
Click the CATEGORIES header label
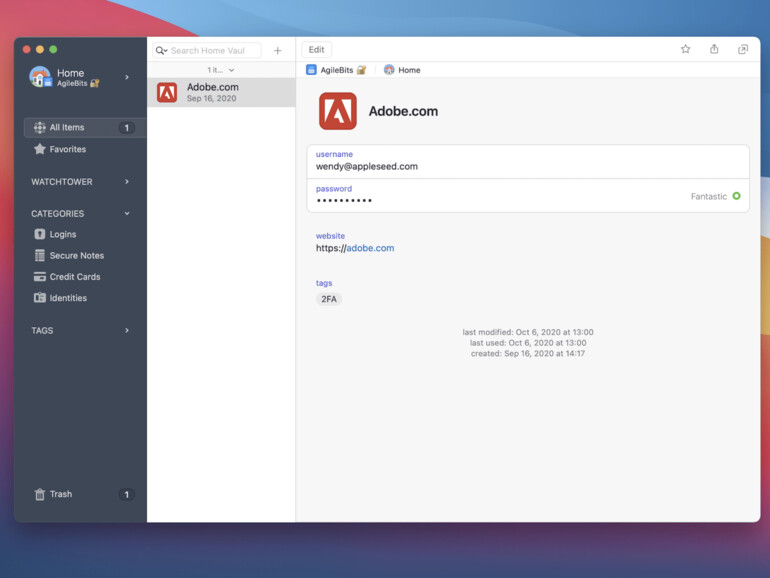click(x=57, y=214)
